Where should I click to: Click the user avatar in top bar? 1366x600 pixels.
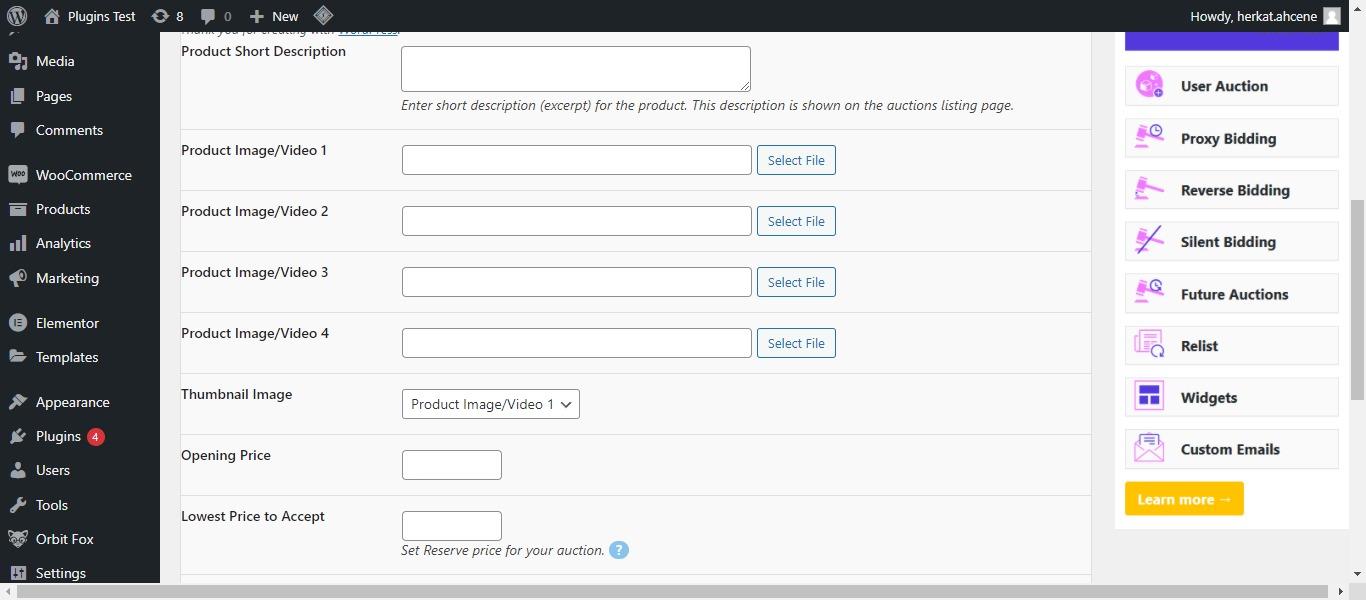pos(1331,16)
